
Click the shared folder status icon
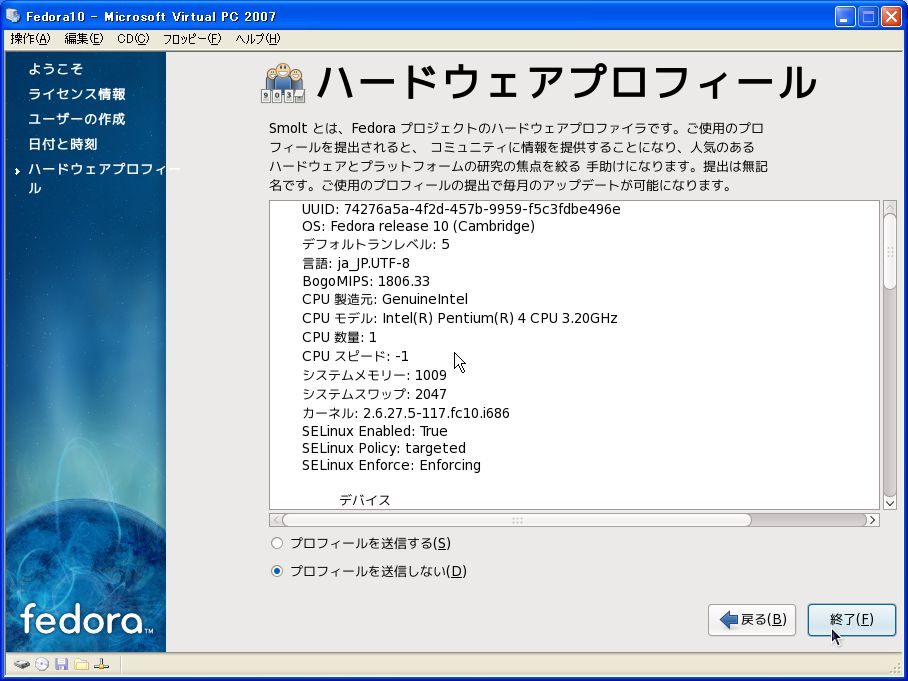(81, 664)
